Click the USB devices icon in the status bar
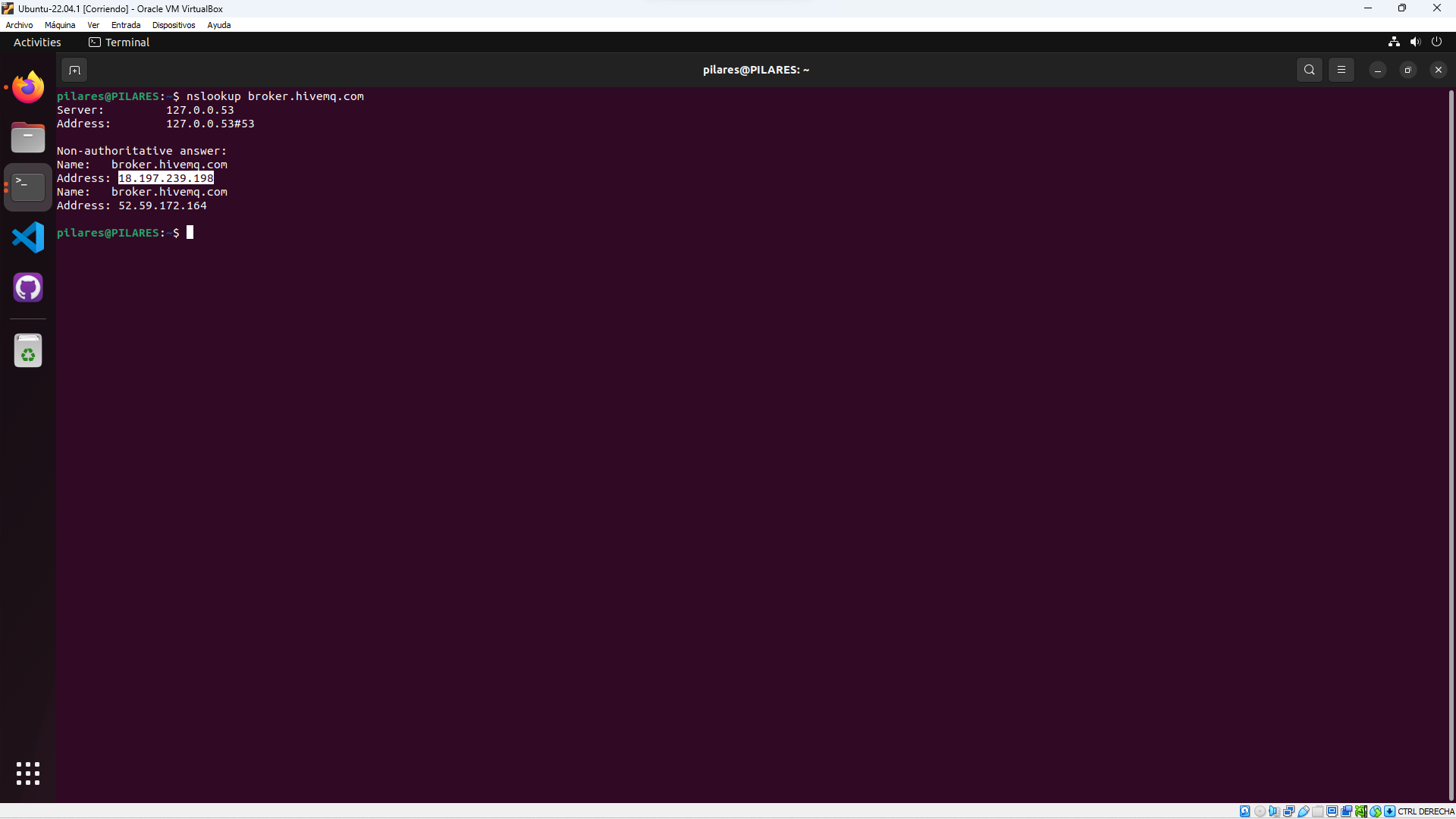The height and width of the screenshot is (819, 1456). (1304, 811)
